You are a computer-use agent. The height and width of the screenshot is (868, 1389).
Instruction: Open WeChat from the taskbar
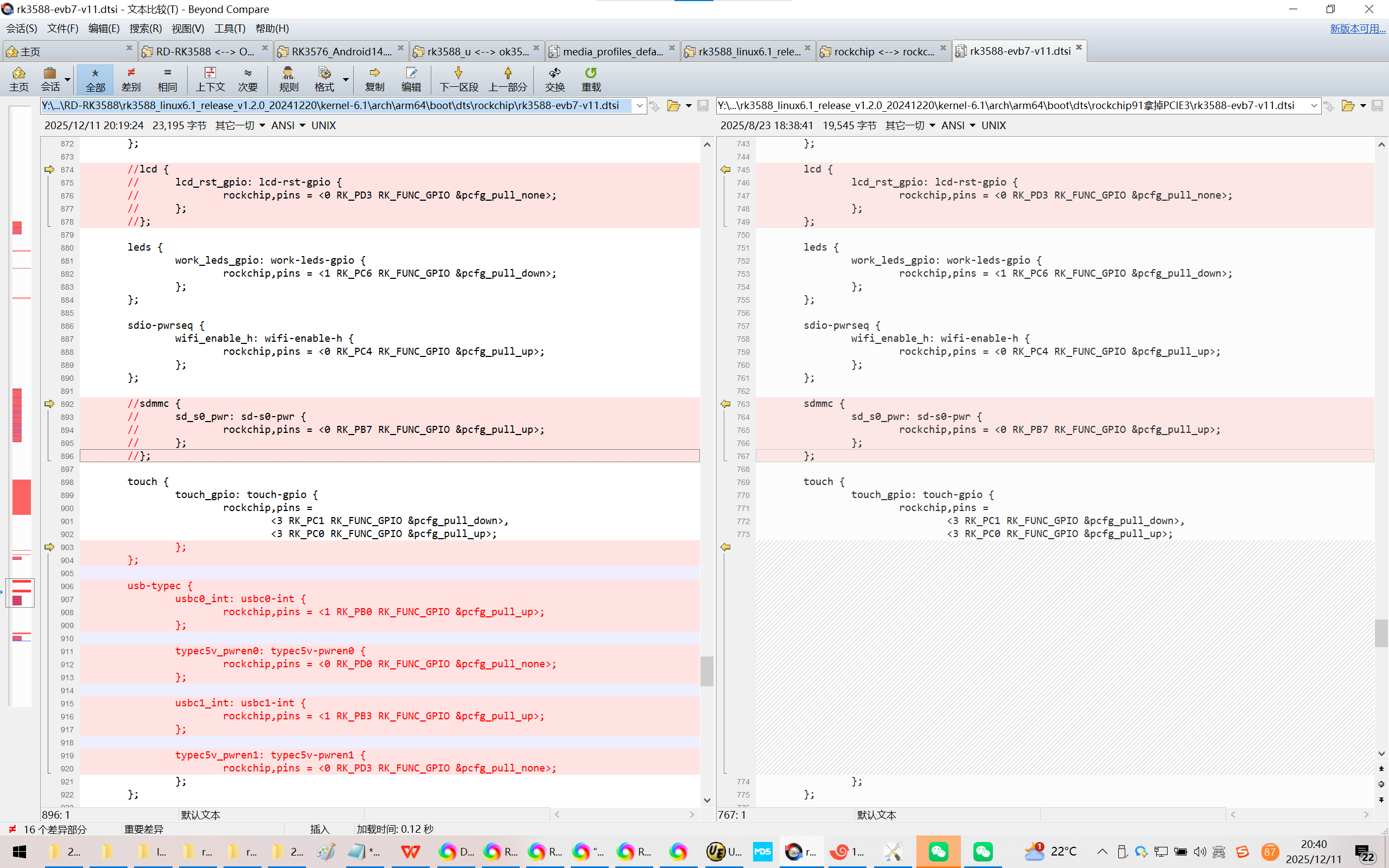tap(938, 851)
